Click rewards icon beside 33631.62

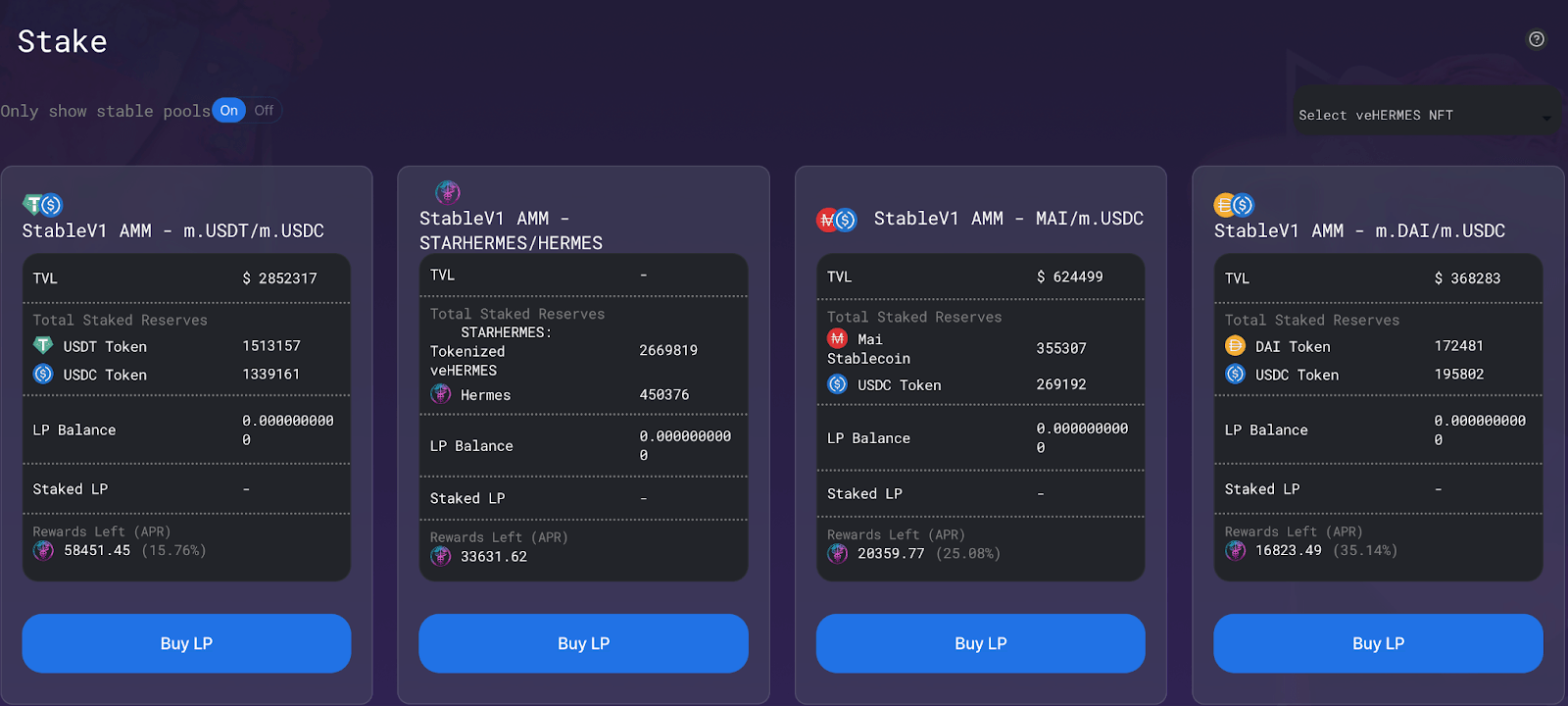click(x=441, y=556)
